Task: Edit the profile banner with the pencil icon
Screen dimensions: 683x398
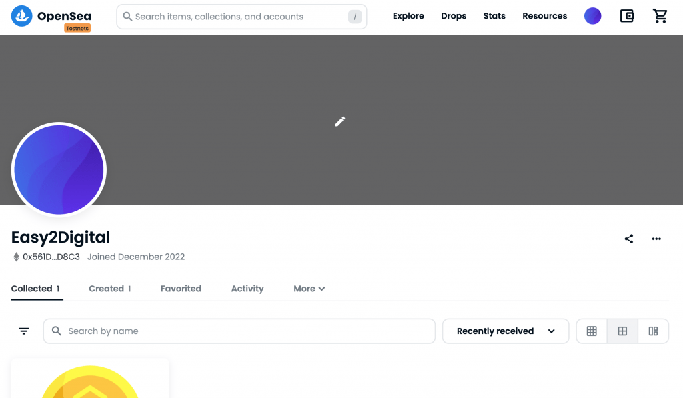Action: click(340, 121)
